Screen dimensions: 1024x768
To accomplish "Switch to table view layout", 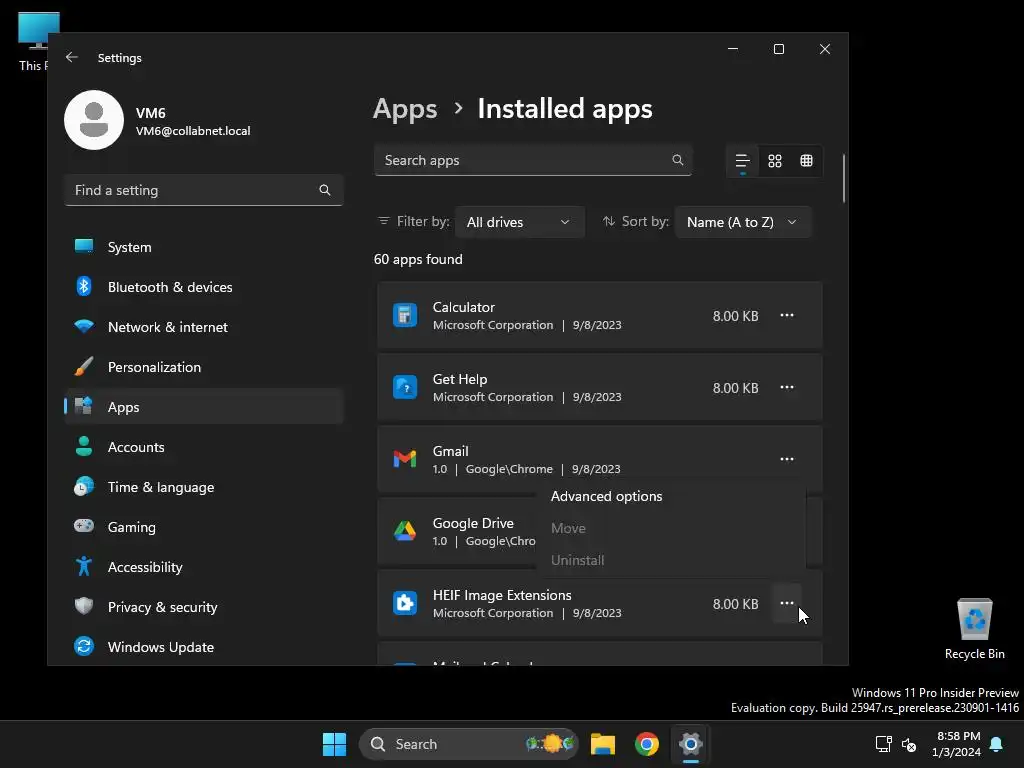I will (x=807, y=161).
